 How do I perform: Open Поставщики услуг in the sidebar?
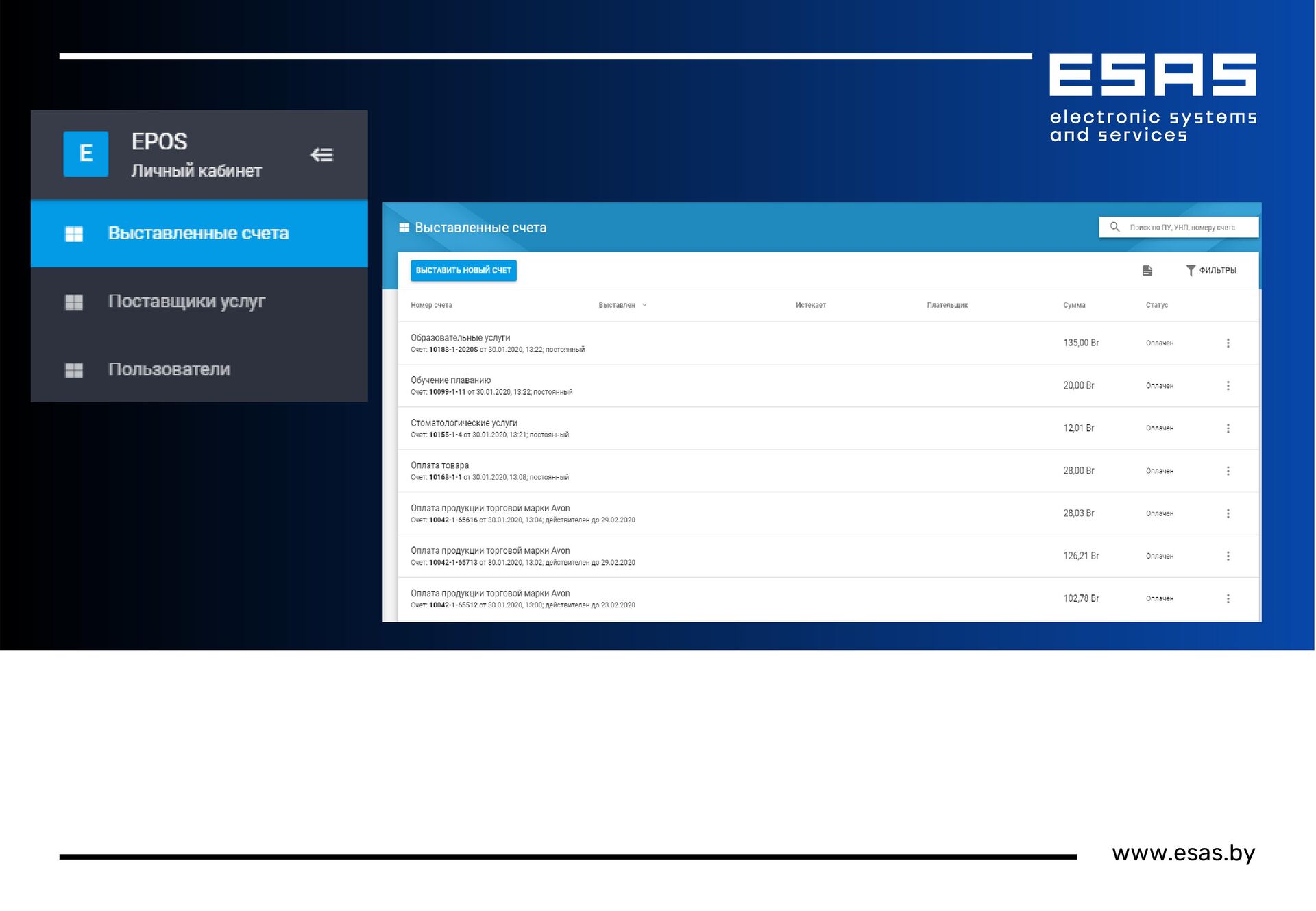(186, 302)
